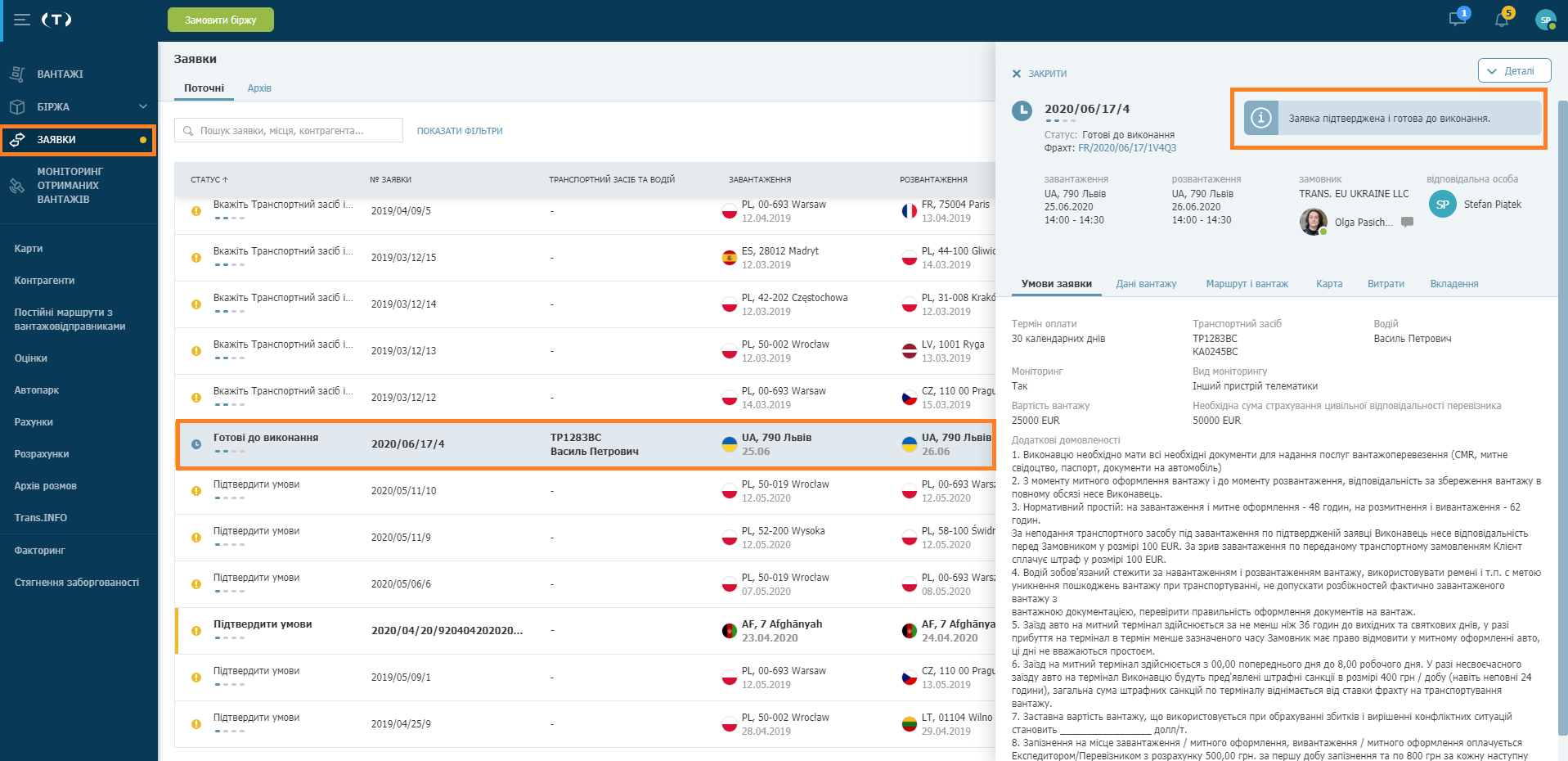The image size is (1568, 761).
Task: Click № заявки column header
Action: click(390, 179)
